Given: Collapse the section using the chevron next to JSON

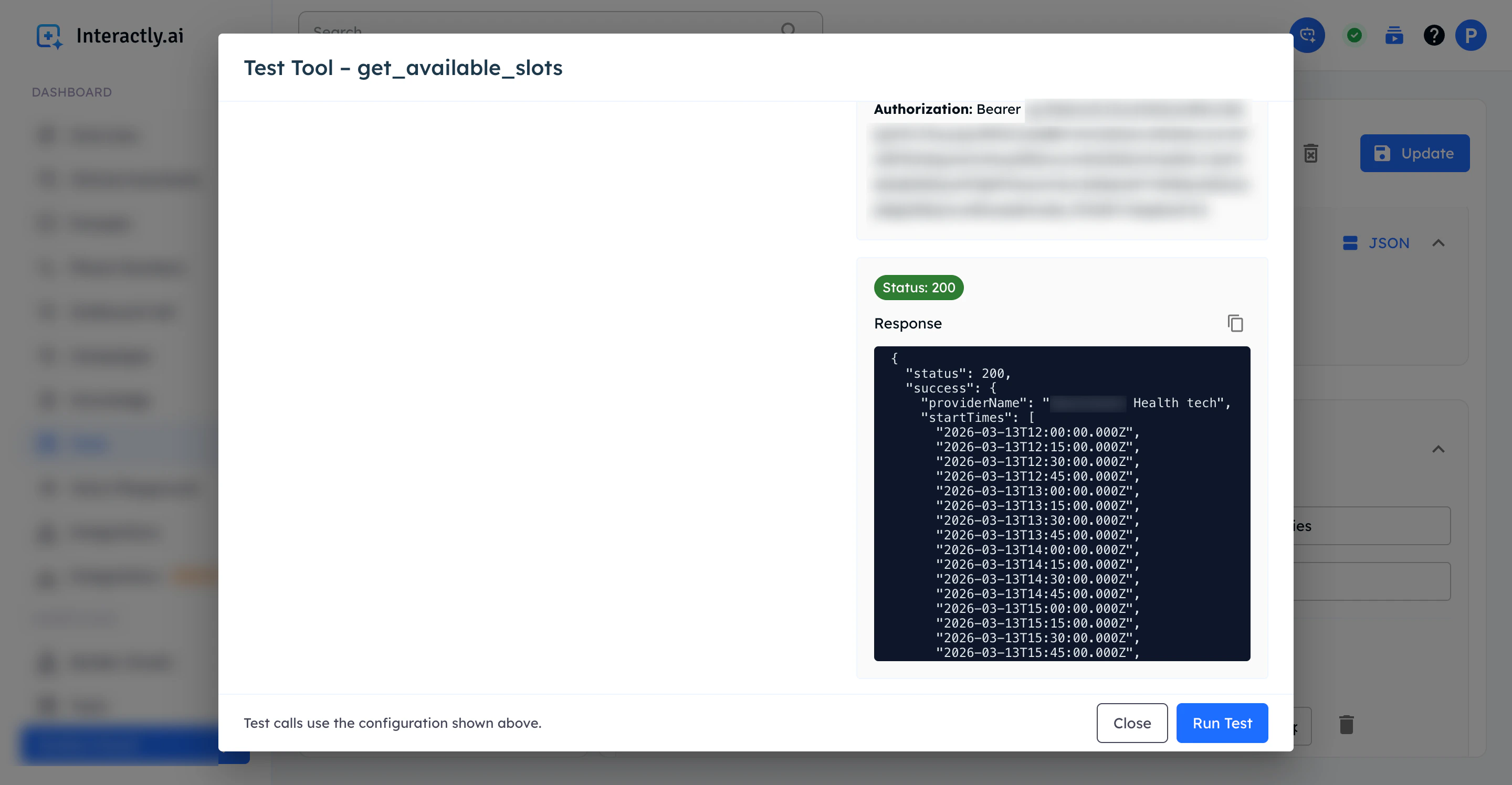Looking at the screenshot, I should point(1438,243).
